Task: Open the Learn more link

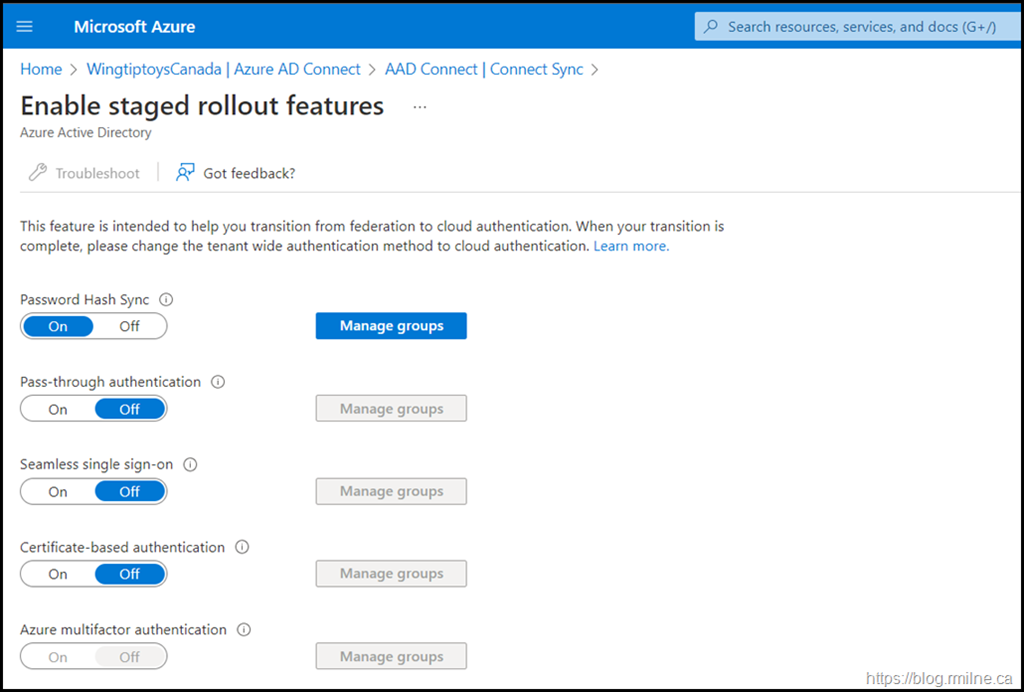Action: coord(631,246)
